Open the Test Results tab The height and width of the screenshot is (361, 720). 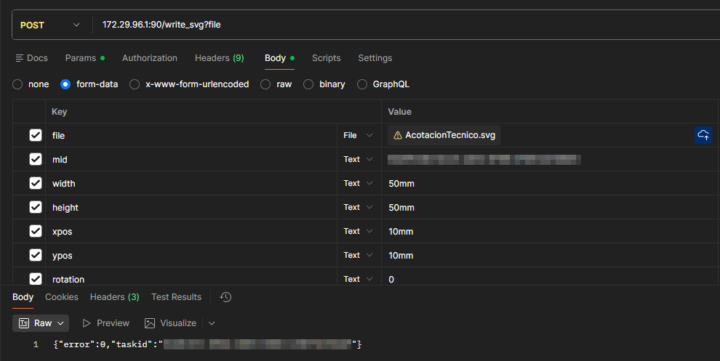(x=176, y=297)
